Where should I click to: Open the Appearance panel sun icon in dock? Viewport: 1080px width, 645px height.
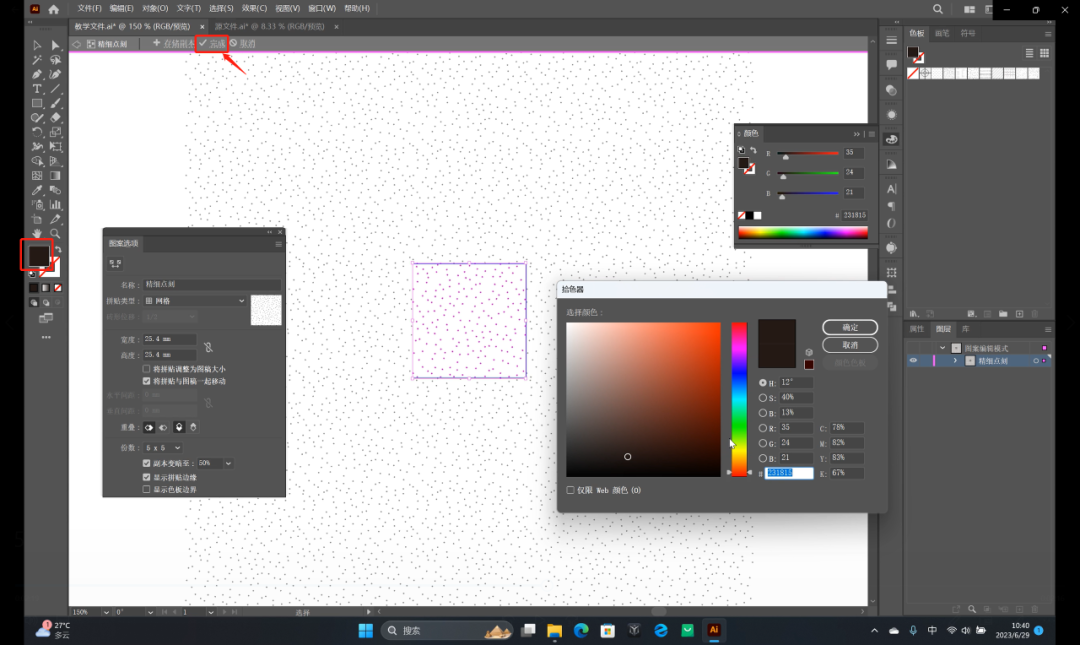pyautogui.click(x=891, y=115)
